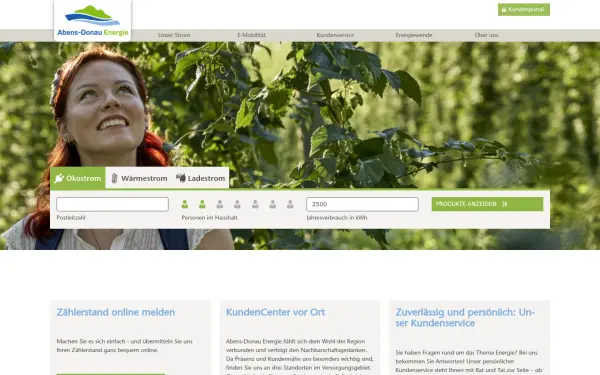Click the Produkte anzeigen button
The height and width of the screenshot is (375, 600).
point(488,204)
